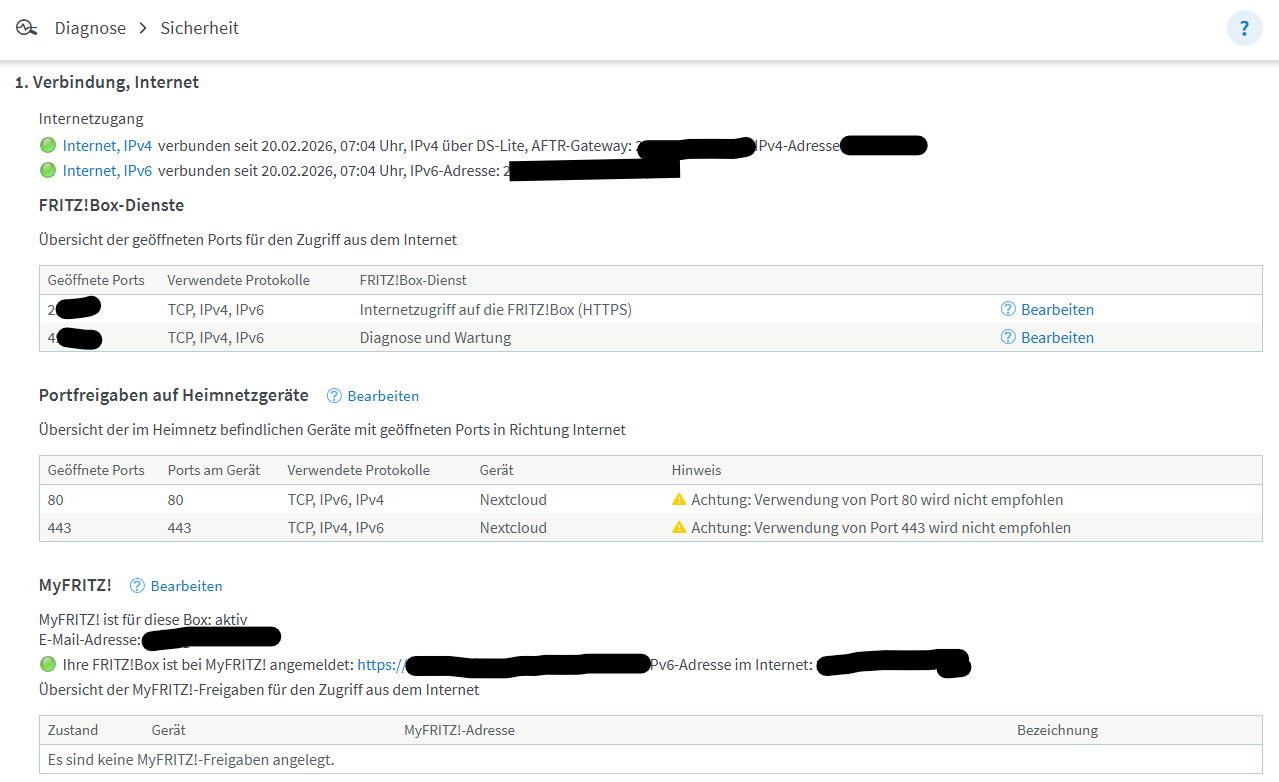Open help with the top-right question mark

[x=1244, y=28]
